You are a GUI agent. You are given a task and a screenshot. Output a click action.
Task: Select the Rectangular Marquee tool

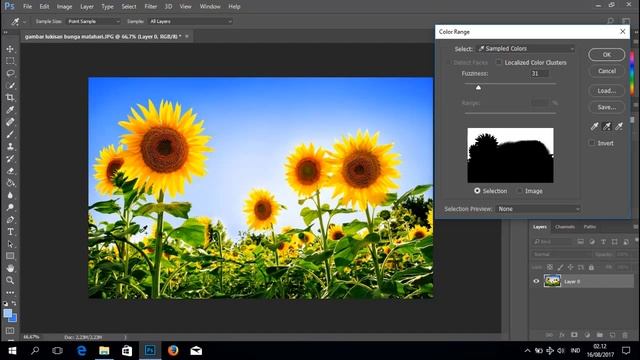coord(10,61)
